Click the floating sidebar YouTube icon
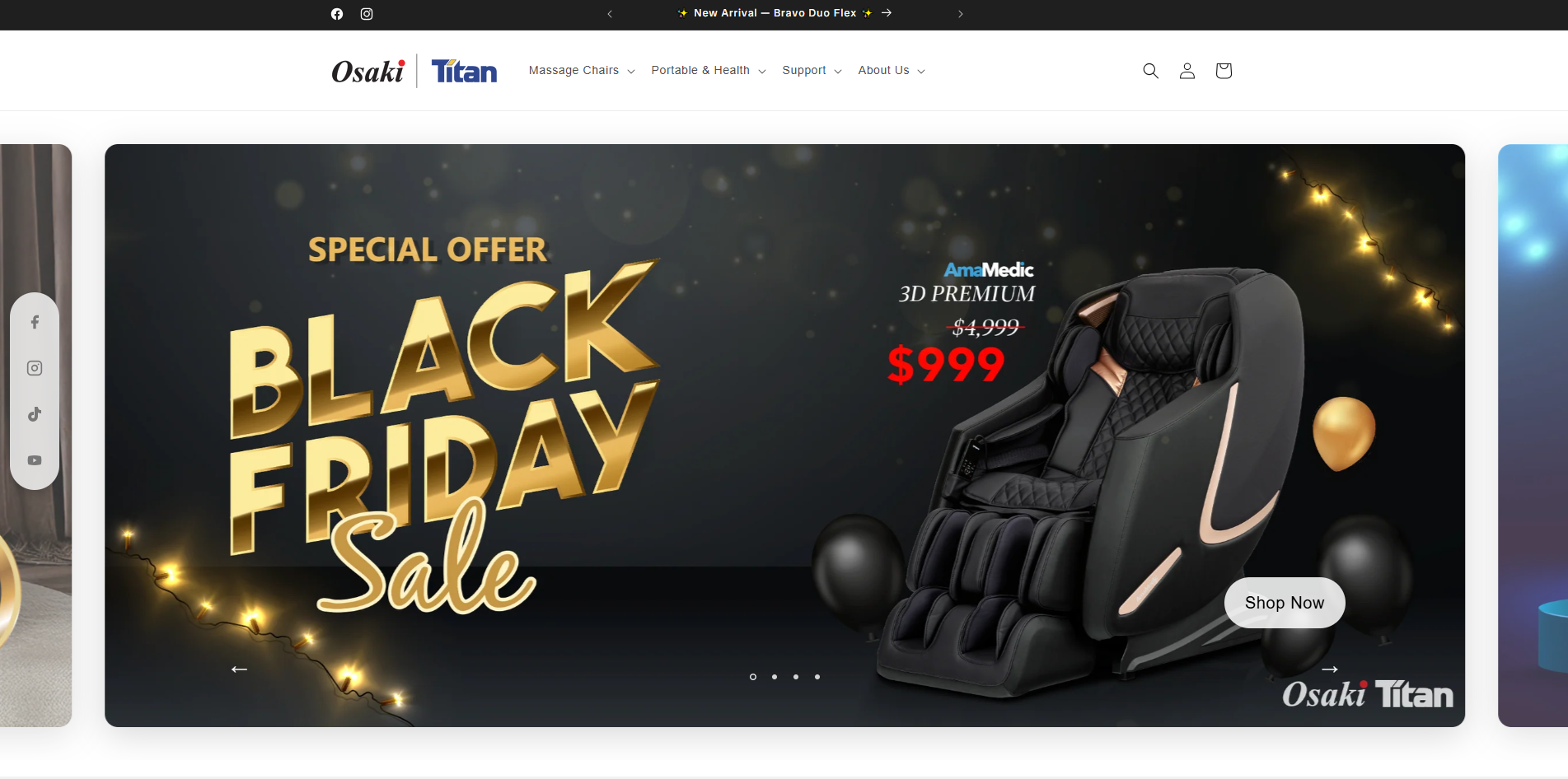The height and width of the screenshot is (779, 1568). 35,460
